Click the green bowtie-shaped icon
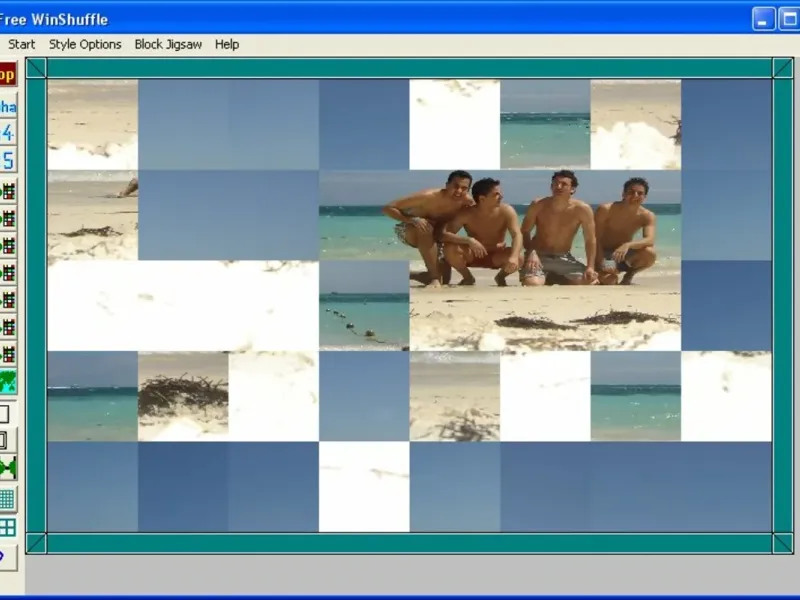 pyautogui.click(x=8, y=467)
